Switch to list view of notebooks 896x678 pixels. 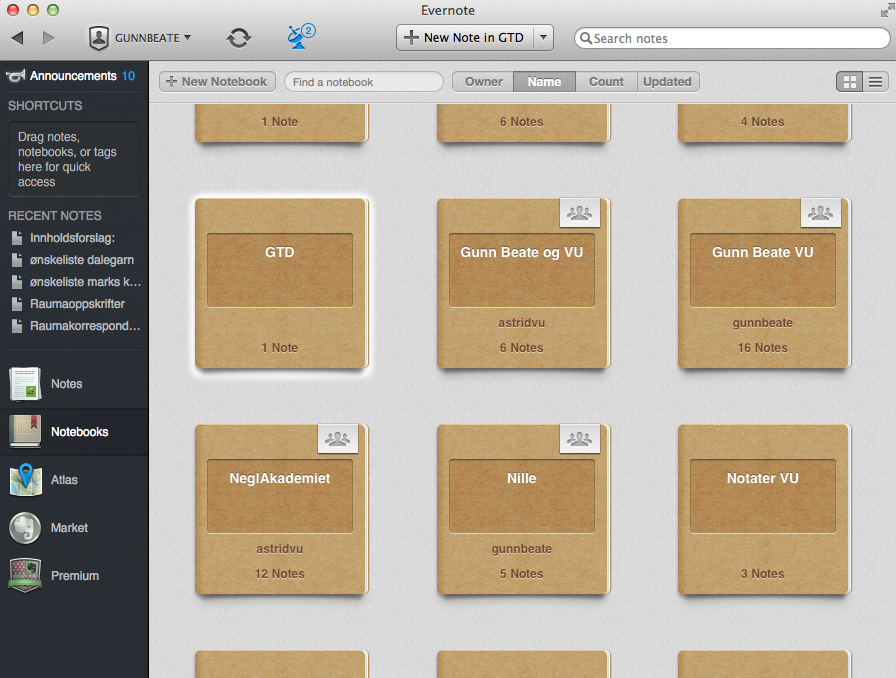tap(875, 82)
